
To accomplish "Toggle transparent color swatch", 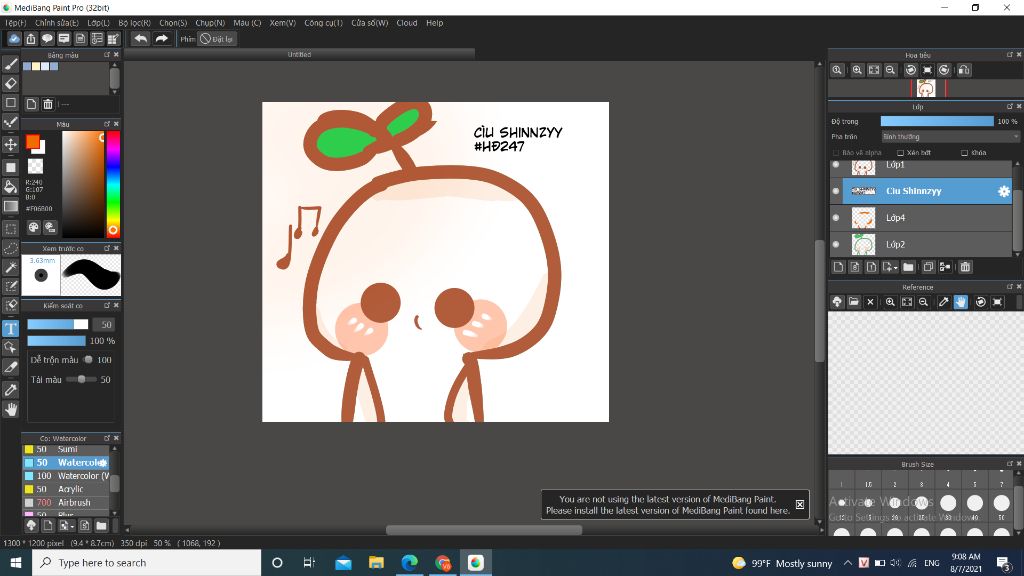I will pos(35,167).
